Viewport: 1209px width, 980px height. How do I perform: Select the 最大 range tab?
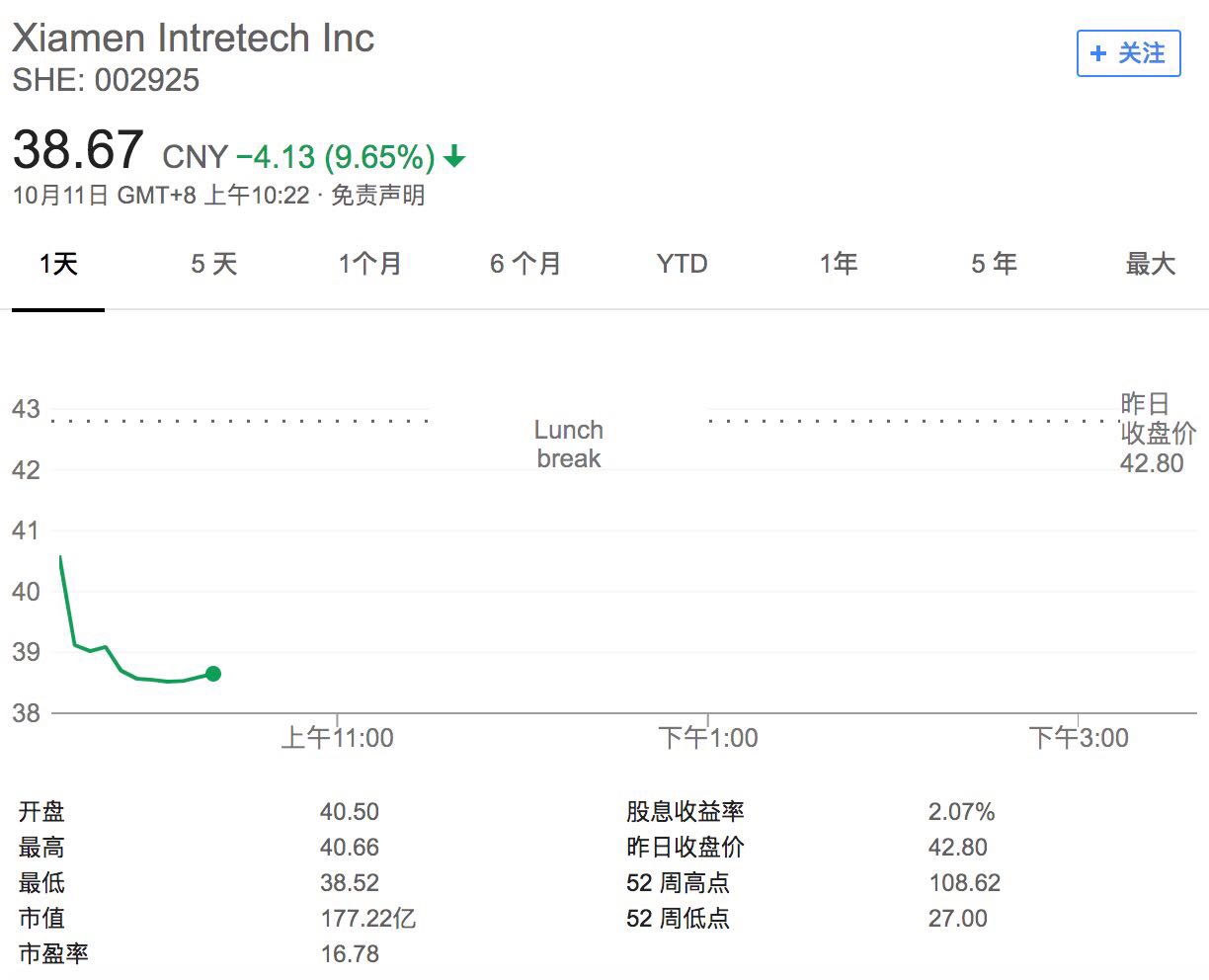coord(1150,264)
